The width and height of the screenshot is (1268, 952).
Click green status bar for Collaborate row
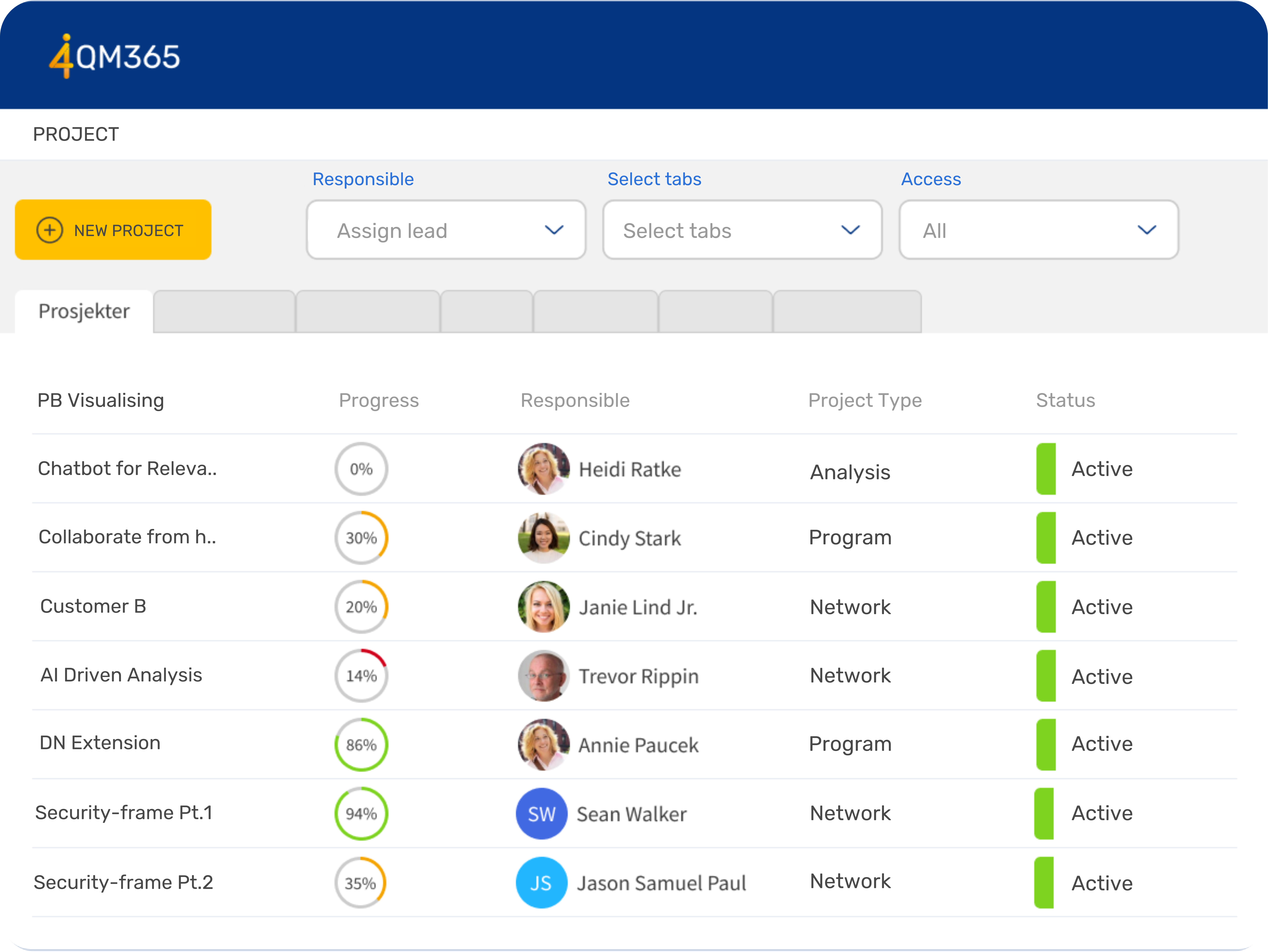(1046, 538)
